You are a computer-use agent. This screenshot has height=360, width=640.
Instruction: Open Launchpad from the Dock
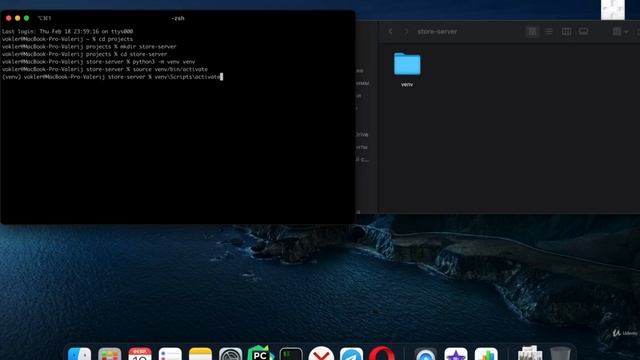(110, 353)
